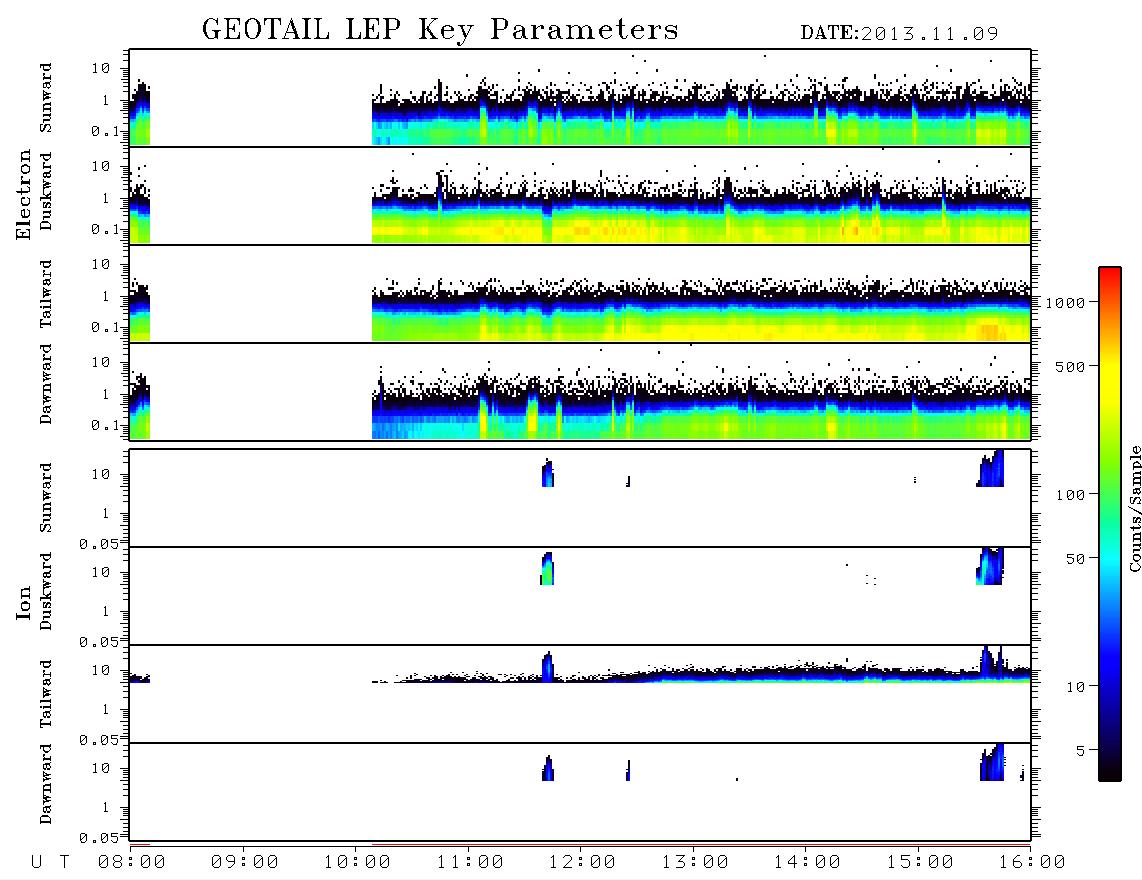
Task: Click the "11:00" time tick label
Action: [x=470, y=862]
